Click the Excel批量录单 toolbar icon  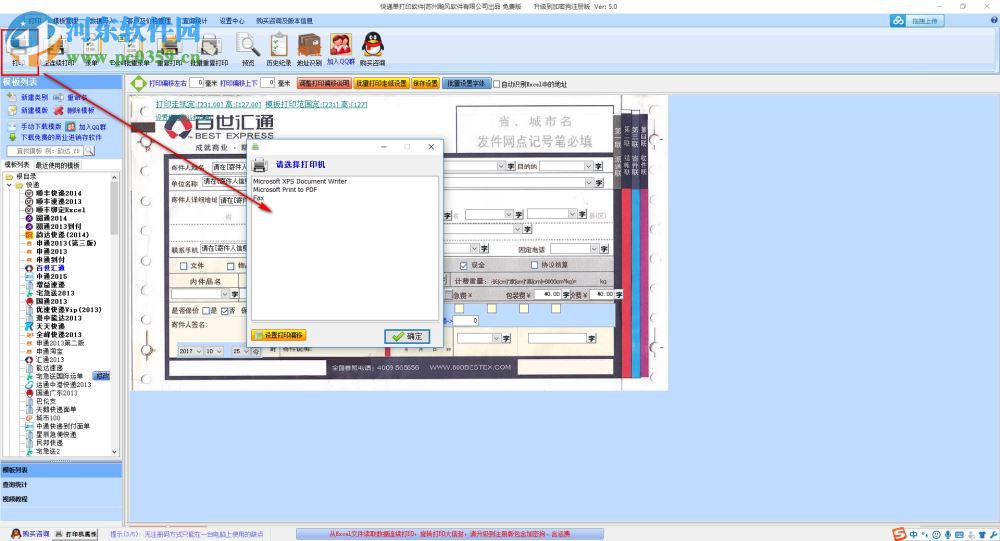(129, 50)
